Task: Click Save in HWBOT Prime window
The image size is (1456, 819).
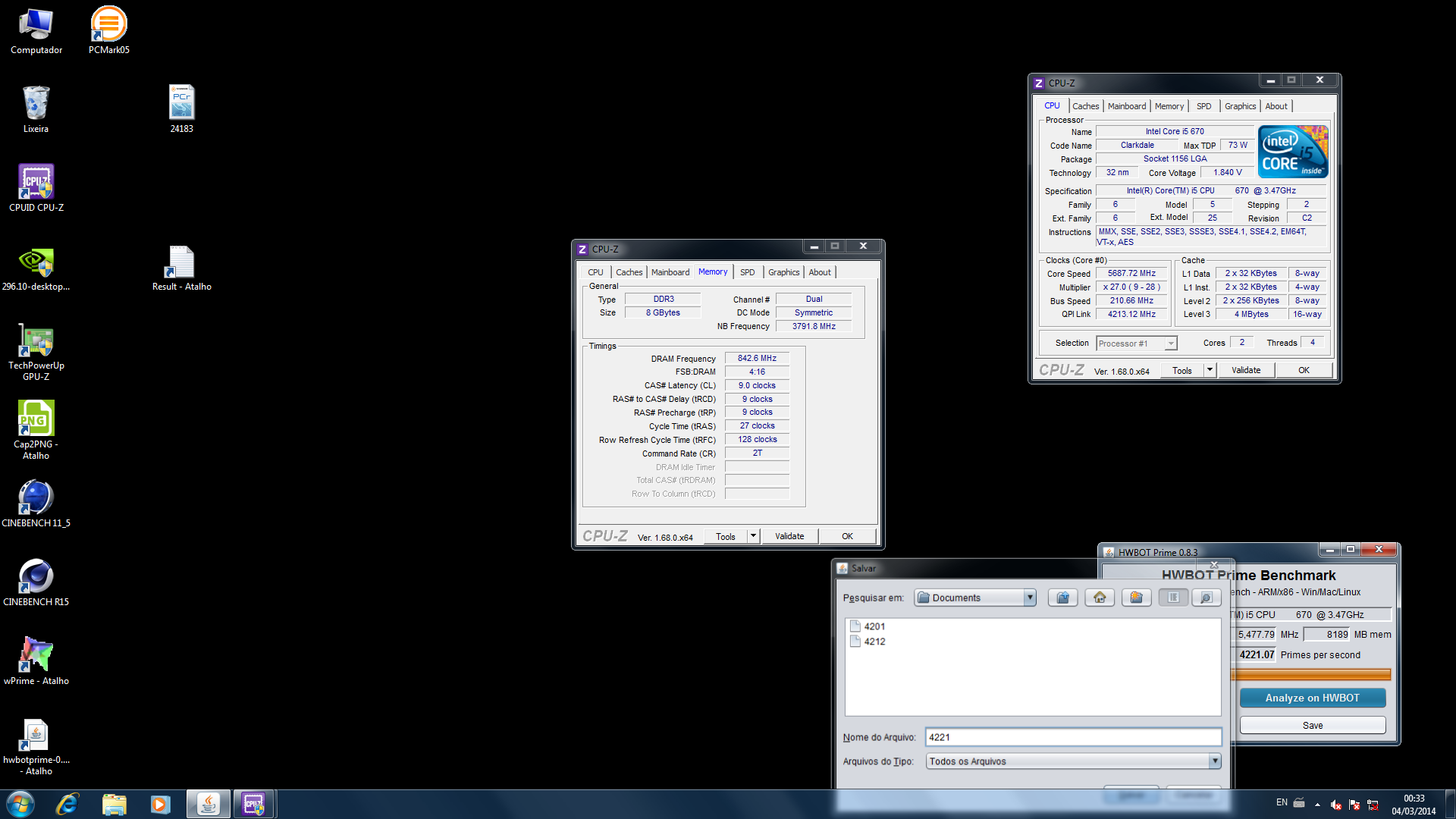Action: 1313,725
